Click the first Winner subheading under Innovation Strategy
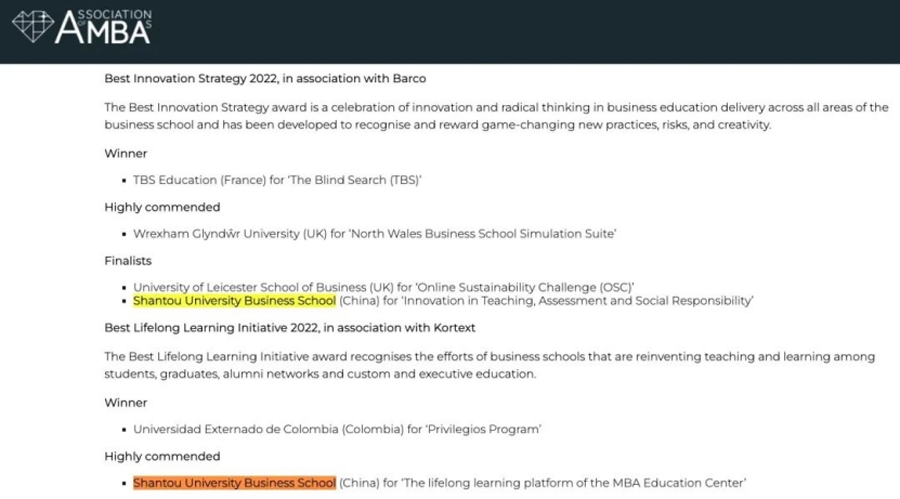 pyautogui.click(x=126, y=153)
